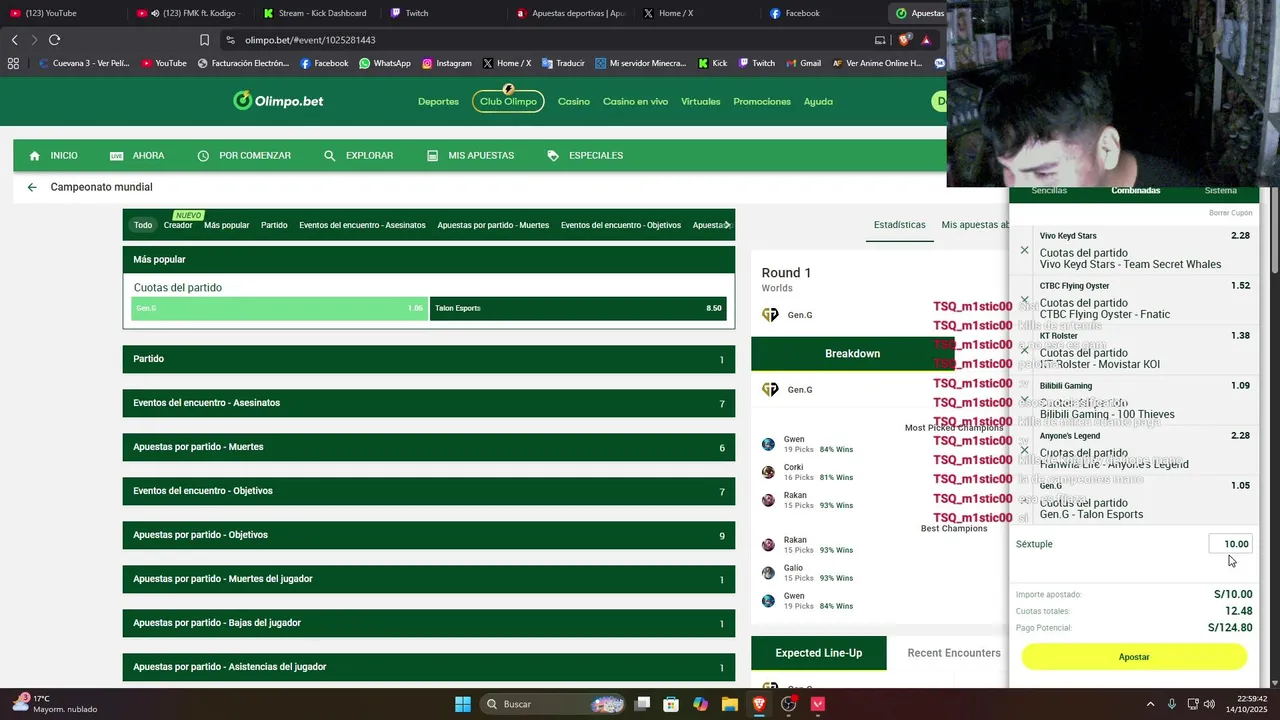The height and width of the screenshot is (720, 1280).
Task: Open the Expected Line-Up tab
Action: [x=819, y=653]
